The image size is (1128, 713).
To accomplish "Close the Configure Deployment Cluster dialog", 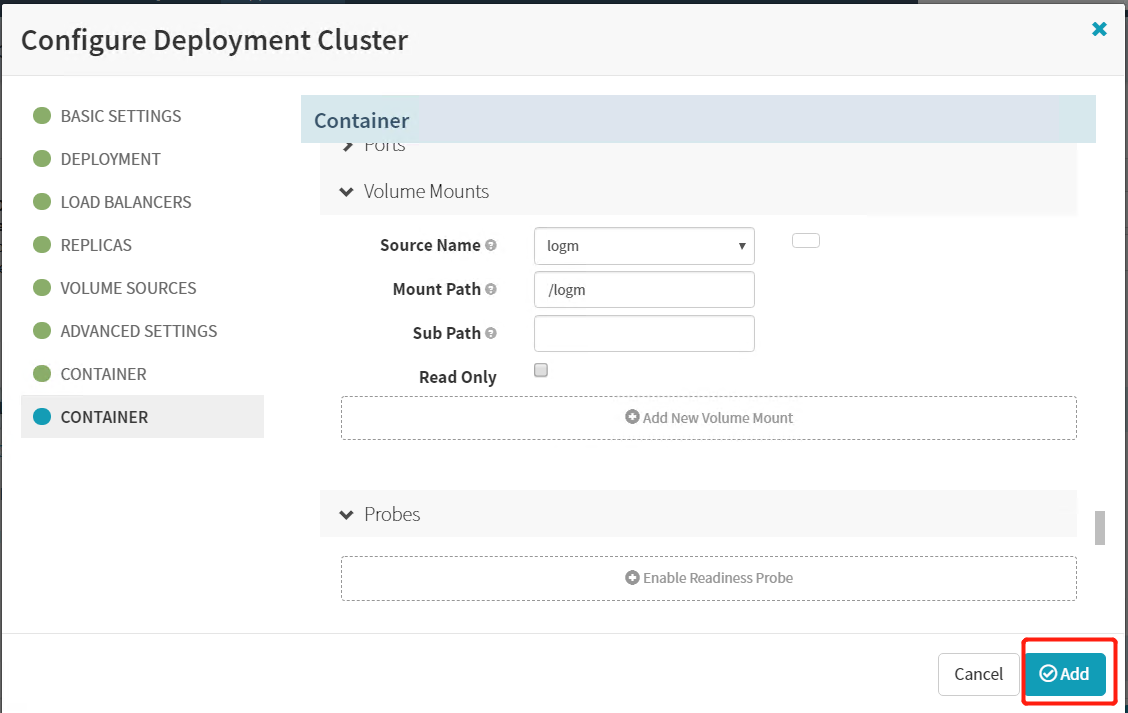I will 1099,29.
